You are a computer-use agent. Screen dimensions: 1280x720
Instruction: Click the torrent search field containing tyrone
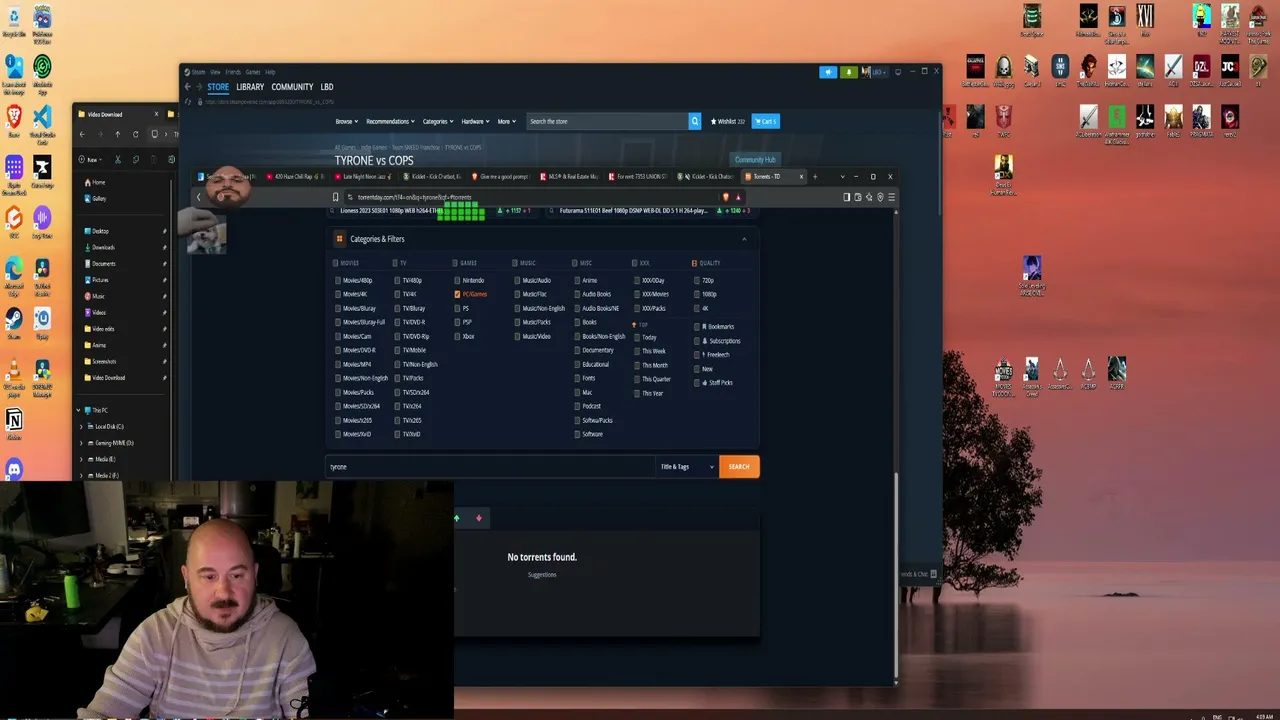pos(490,467)
